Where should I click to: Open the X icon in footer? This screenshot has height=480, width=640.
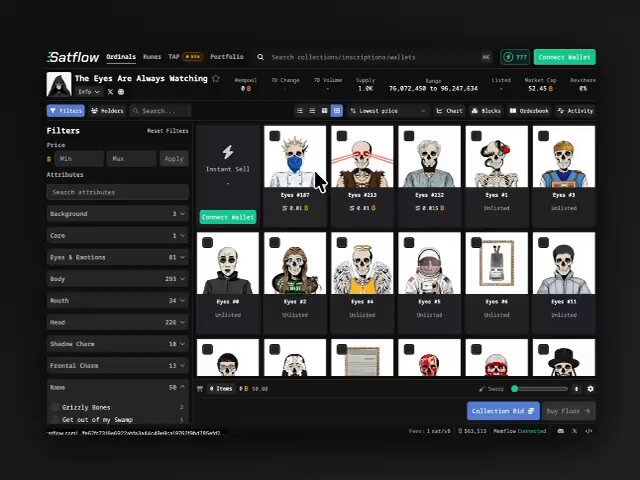click(575, 431)
